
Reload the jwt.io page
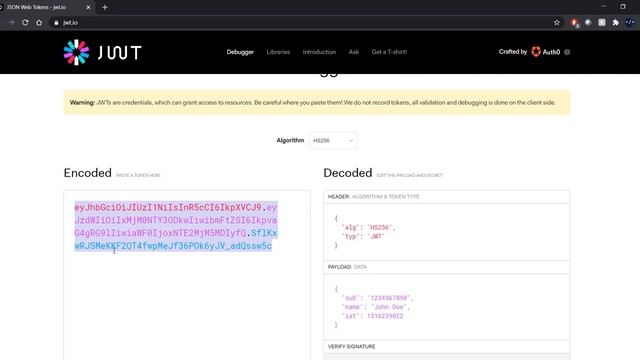(25, 22)
